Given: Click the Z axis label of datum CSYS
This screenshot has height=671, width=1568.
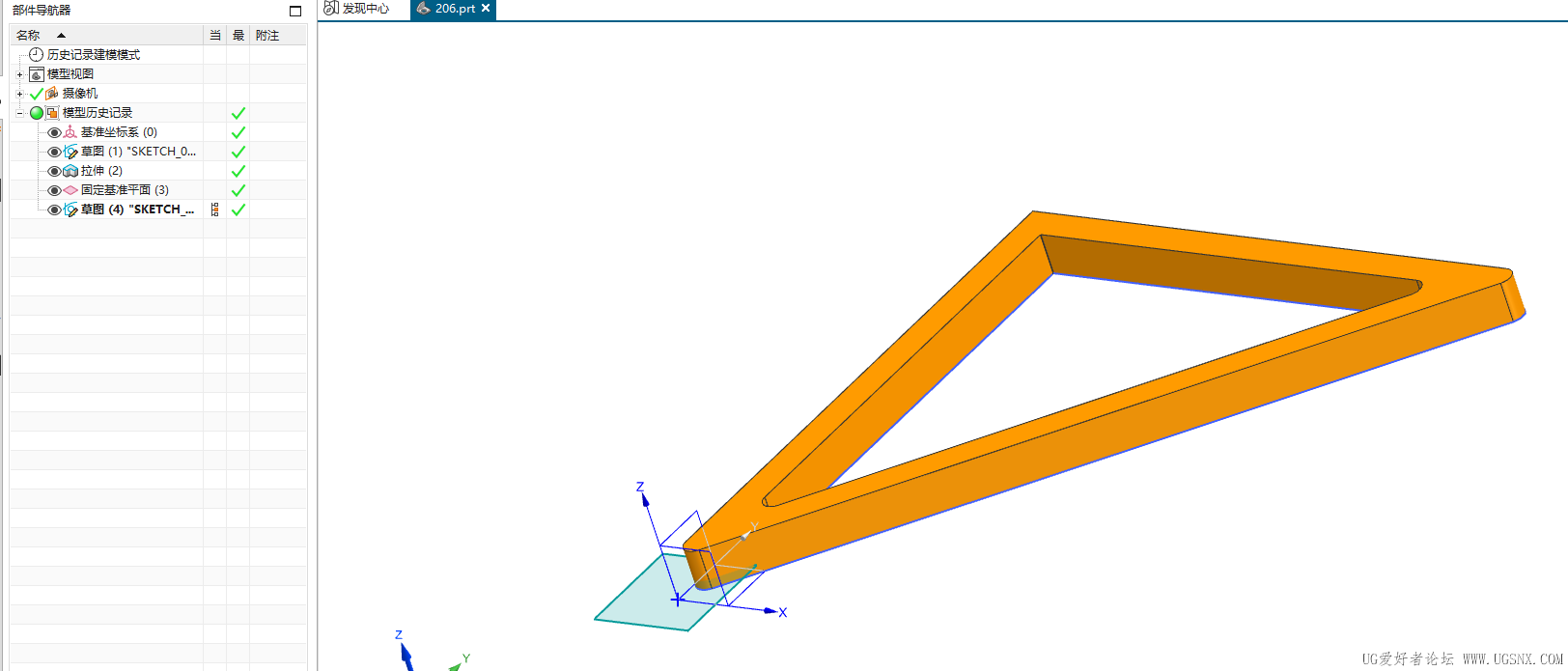Looking at the screenshot, I should (x=639, y=488).
